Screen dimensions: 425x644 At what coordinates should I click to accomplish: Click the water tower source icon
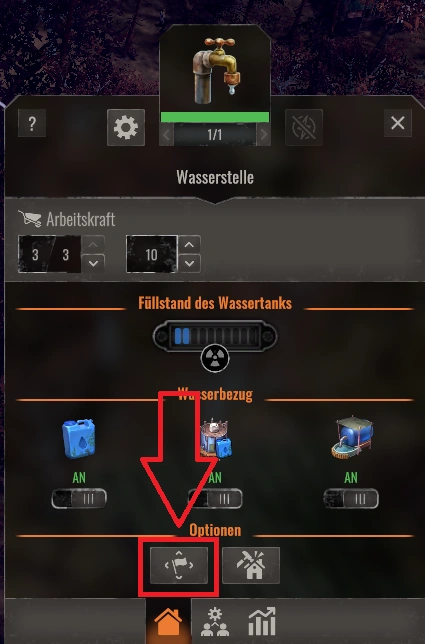pos(215,439)
